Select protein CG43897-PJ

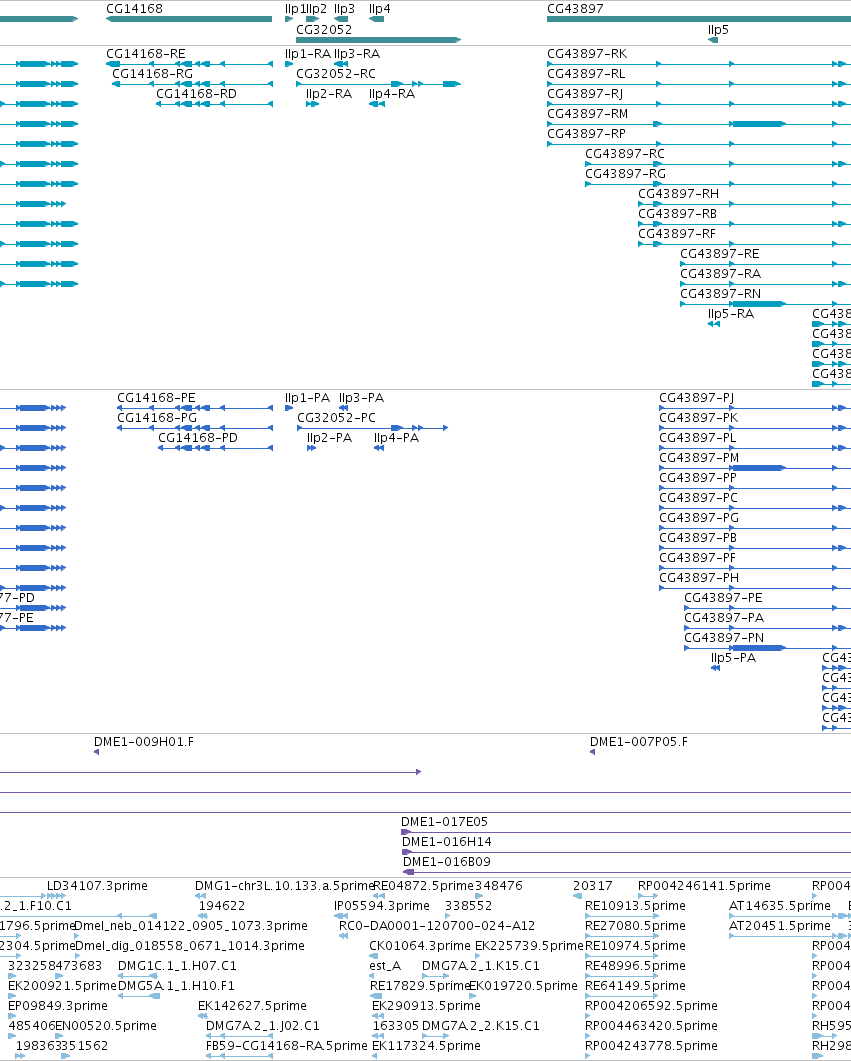coord(697,397)
